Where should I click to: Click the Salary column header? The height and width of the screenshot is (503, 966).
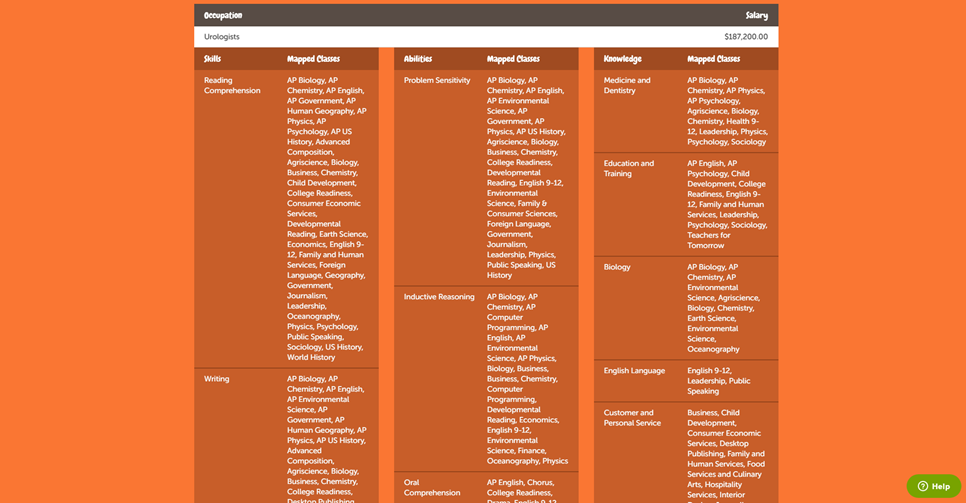click(756, 15)
